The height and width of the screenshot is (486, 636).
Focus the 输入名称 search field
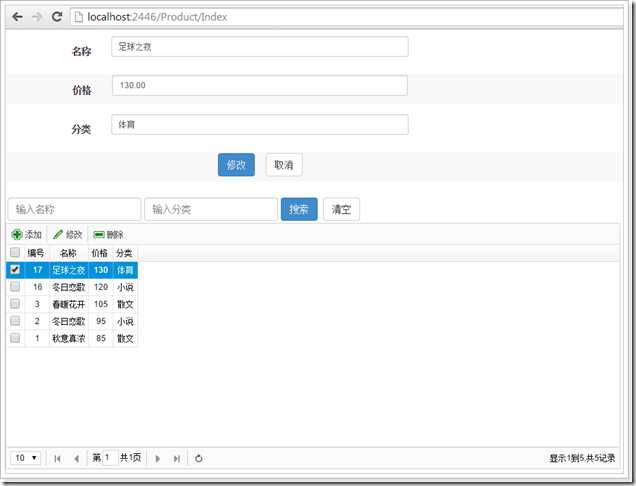pos(74,209)
